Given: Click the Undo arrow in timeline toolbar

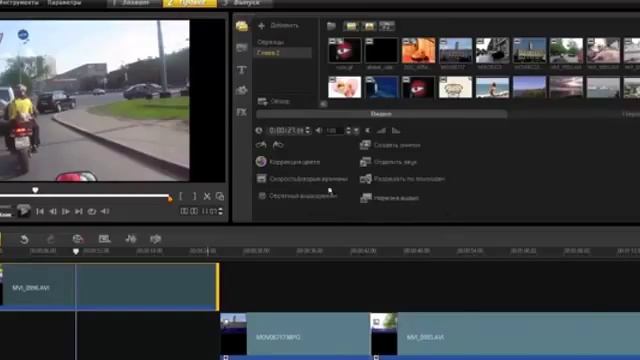Looking at the screenshot, I should [24, 239].
